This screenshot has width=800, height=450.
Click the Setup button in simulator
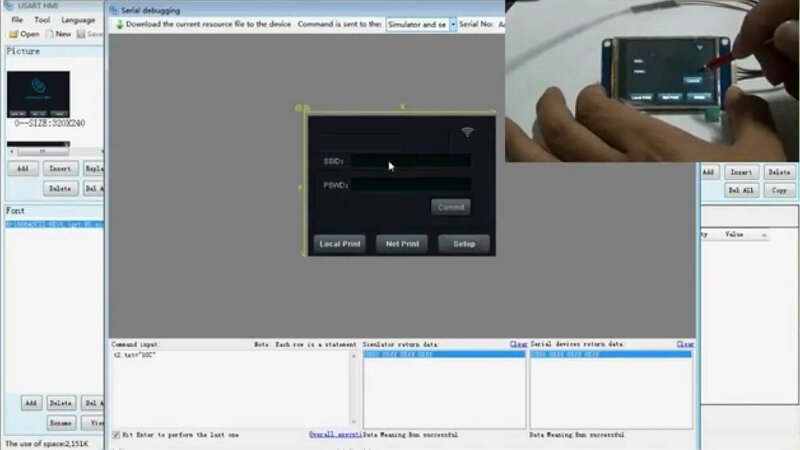pyautogui.click(x=464, y=244)
